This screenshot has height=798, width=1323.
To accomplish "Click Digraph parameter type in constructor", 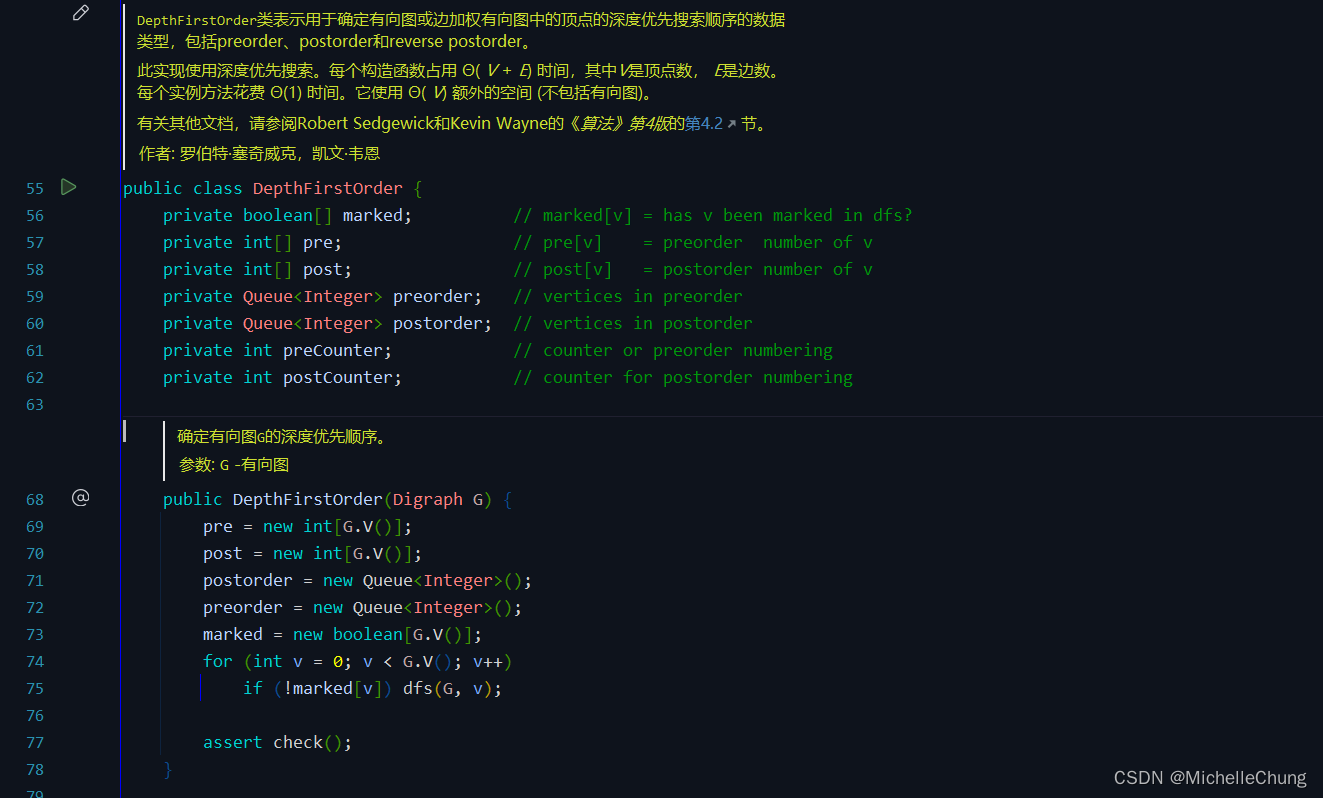I will [x=428, y=499].
